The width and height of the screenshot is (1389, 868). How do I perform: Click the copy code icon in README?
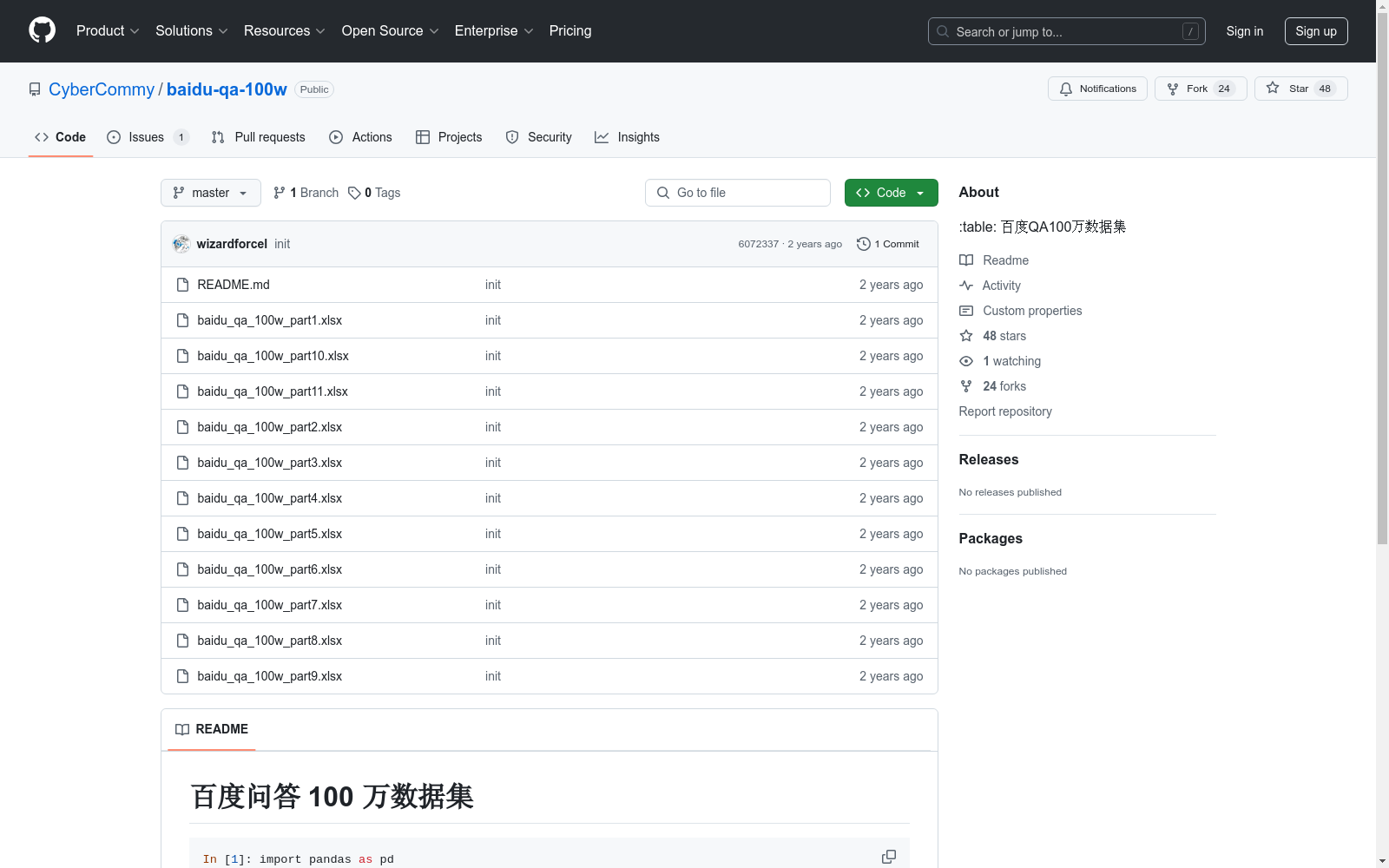click(x=889, y=857)
